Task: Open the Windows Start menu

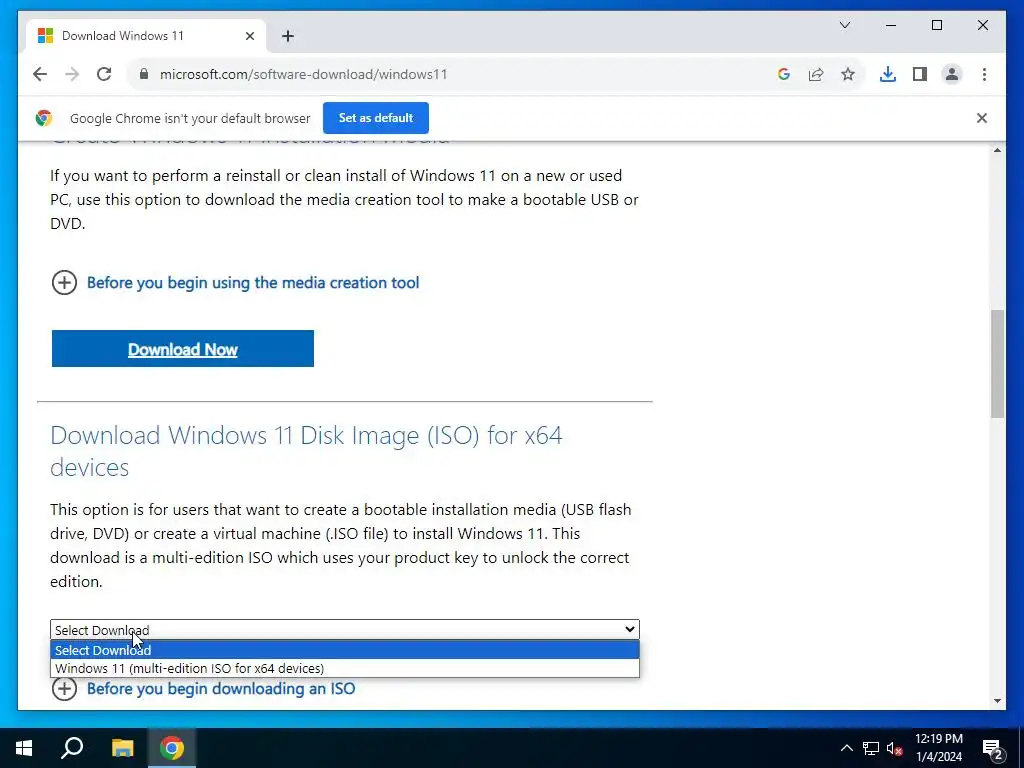Action: (24, 748)
